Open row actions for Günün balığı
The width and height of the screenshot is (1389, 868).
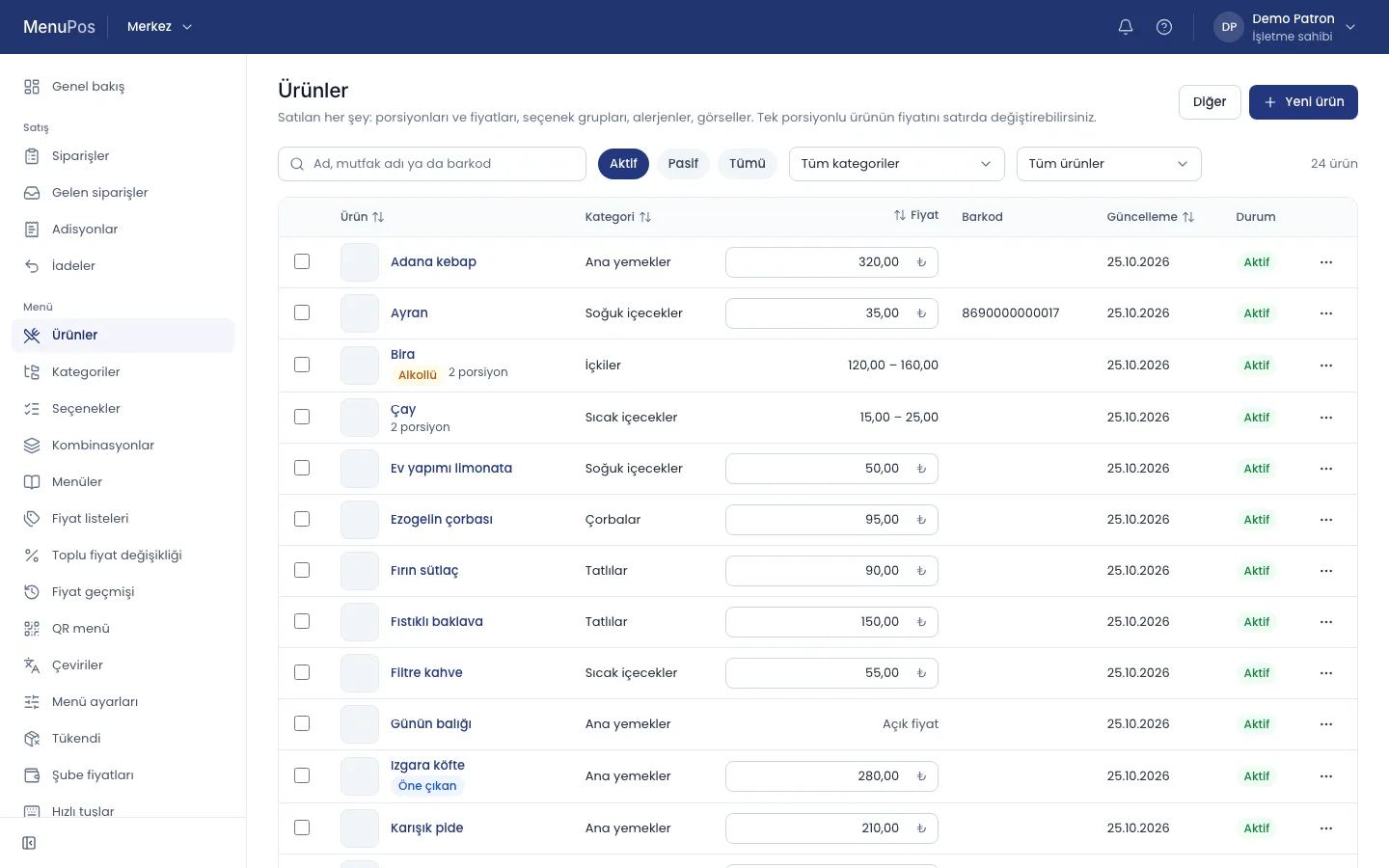tap(1326, 724)
